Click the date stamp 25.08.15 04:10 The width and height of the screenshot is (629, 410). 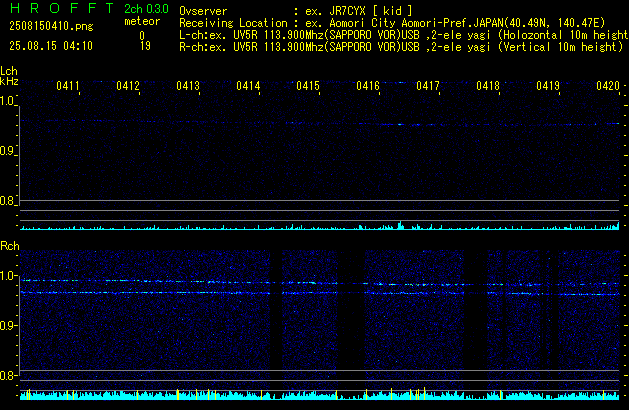(51, 46)
